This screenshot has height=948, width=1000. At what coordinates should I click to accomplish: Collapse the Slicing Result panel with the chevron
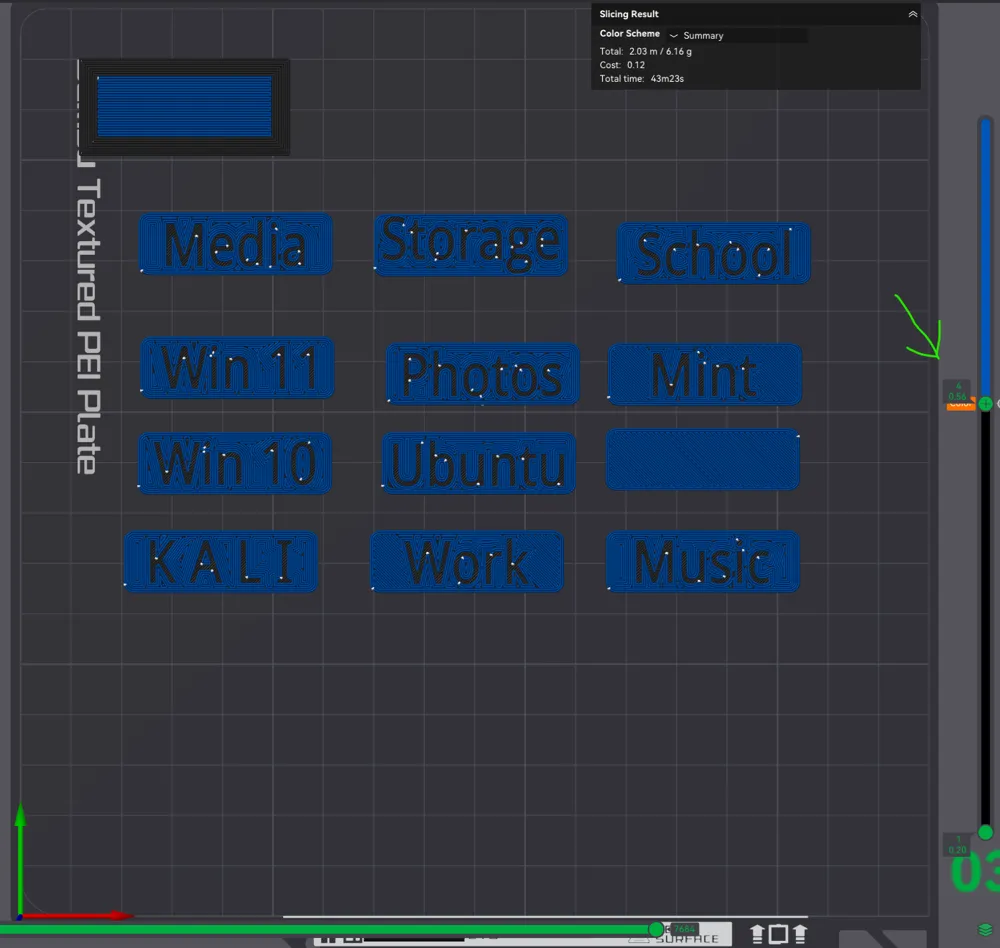click(913, 14)
